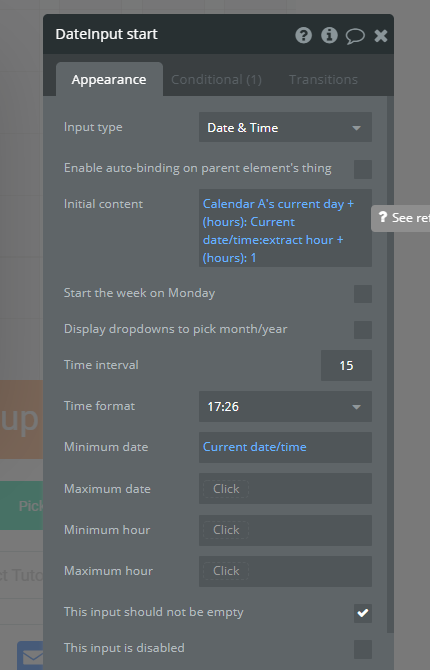Click the Maximum date Click placeholder
Screen dimensions: 430x670
point(226,489)
